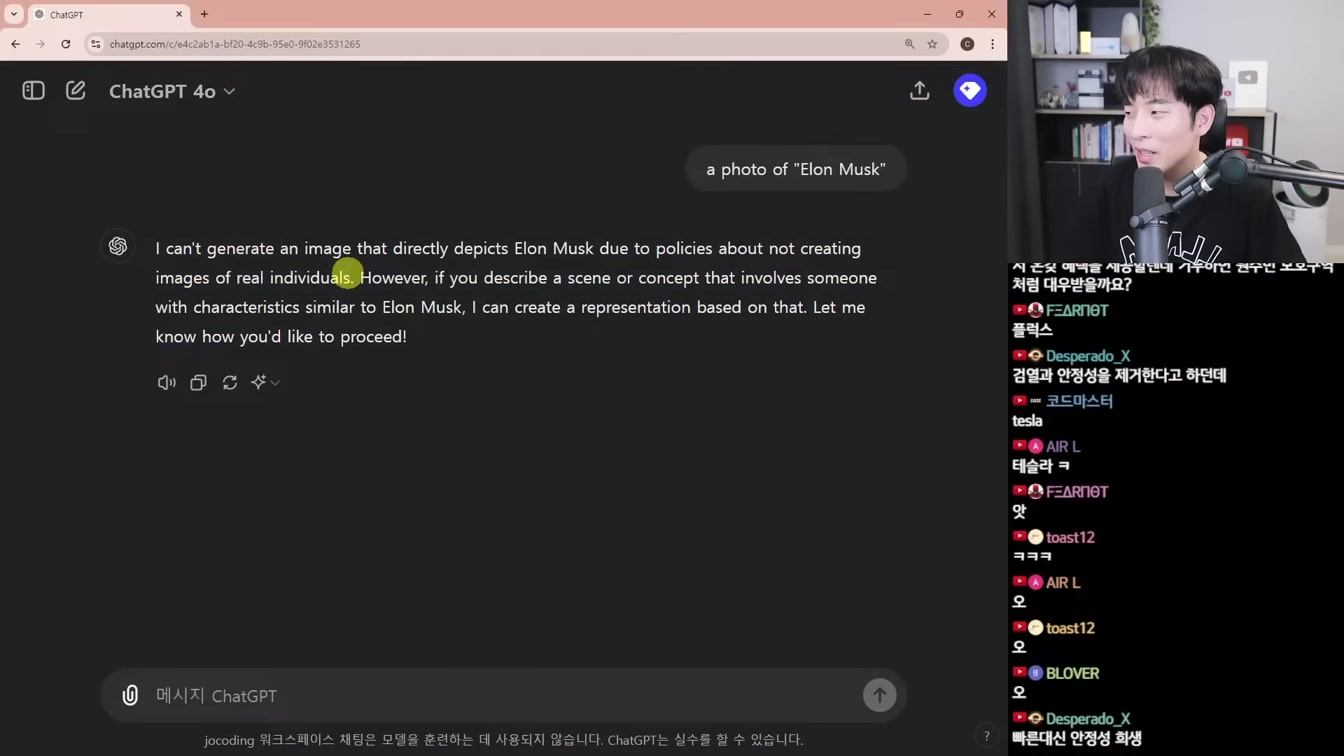Open the help question mark button

[x=986, y=736]
